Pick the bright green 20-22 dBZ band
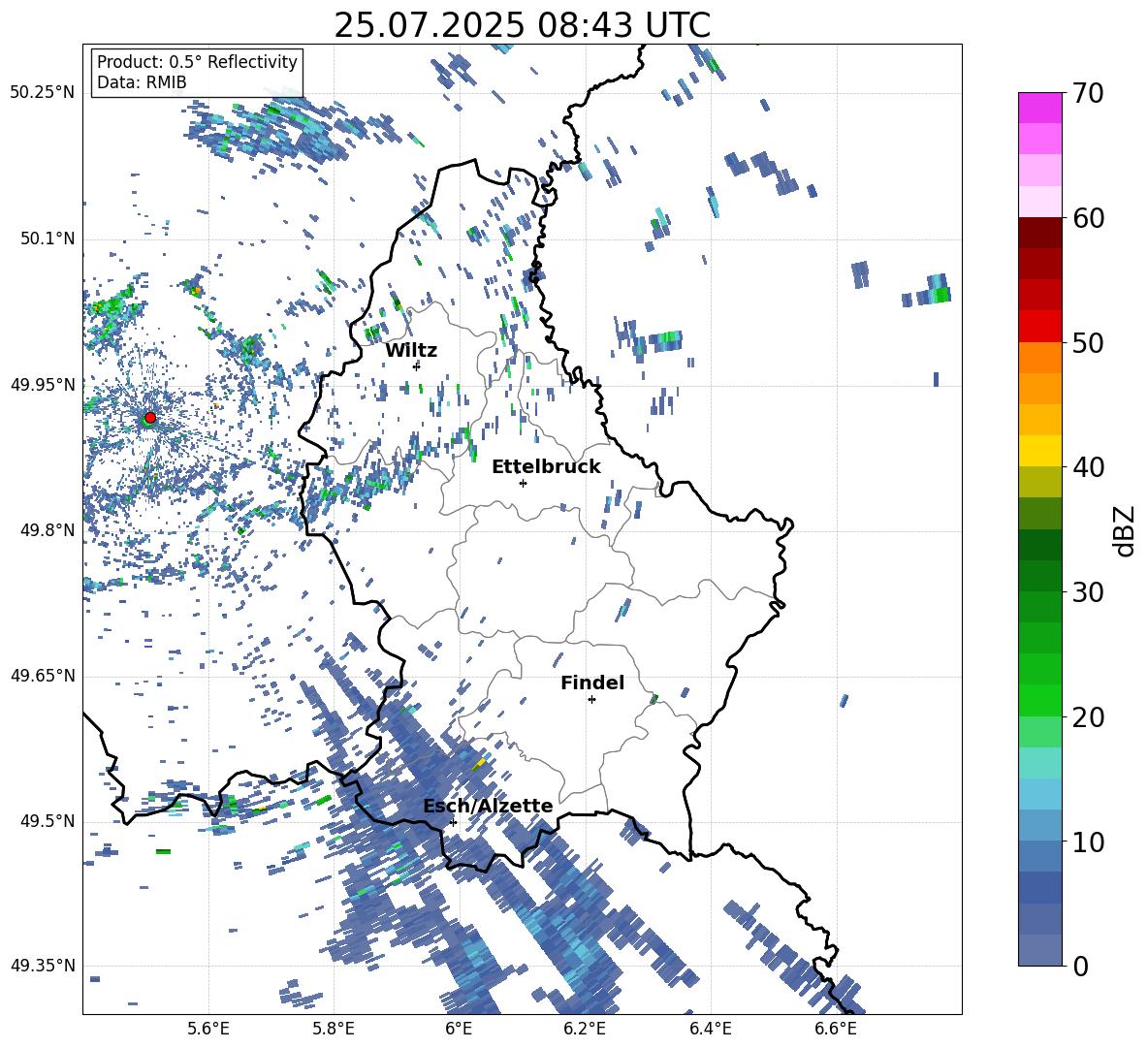Screen dimensions: 1148x1048 pos(1039,700)
